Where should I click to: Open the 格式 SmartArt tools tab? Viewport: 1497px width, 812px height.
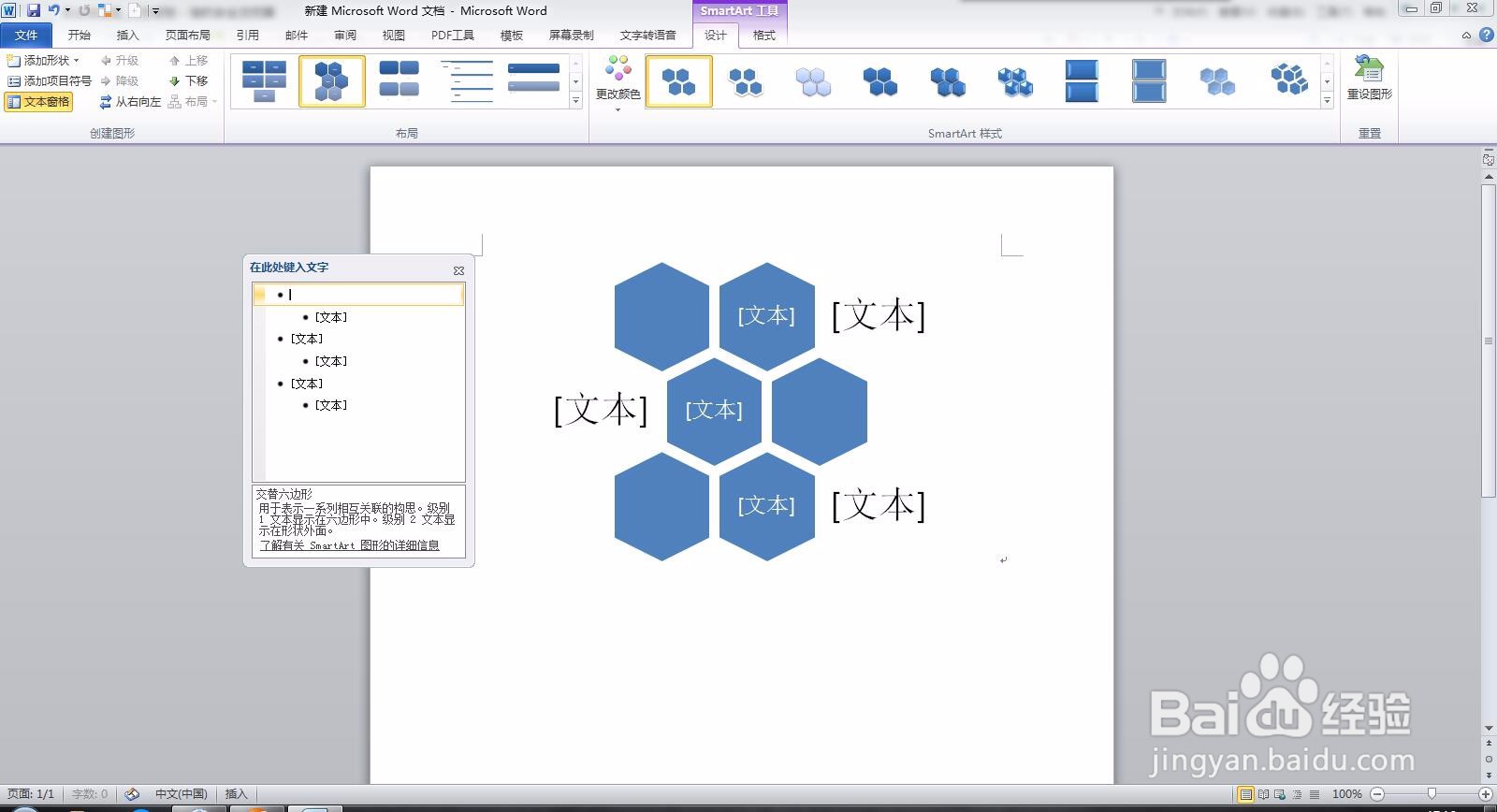coord(764,36)
